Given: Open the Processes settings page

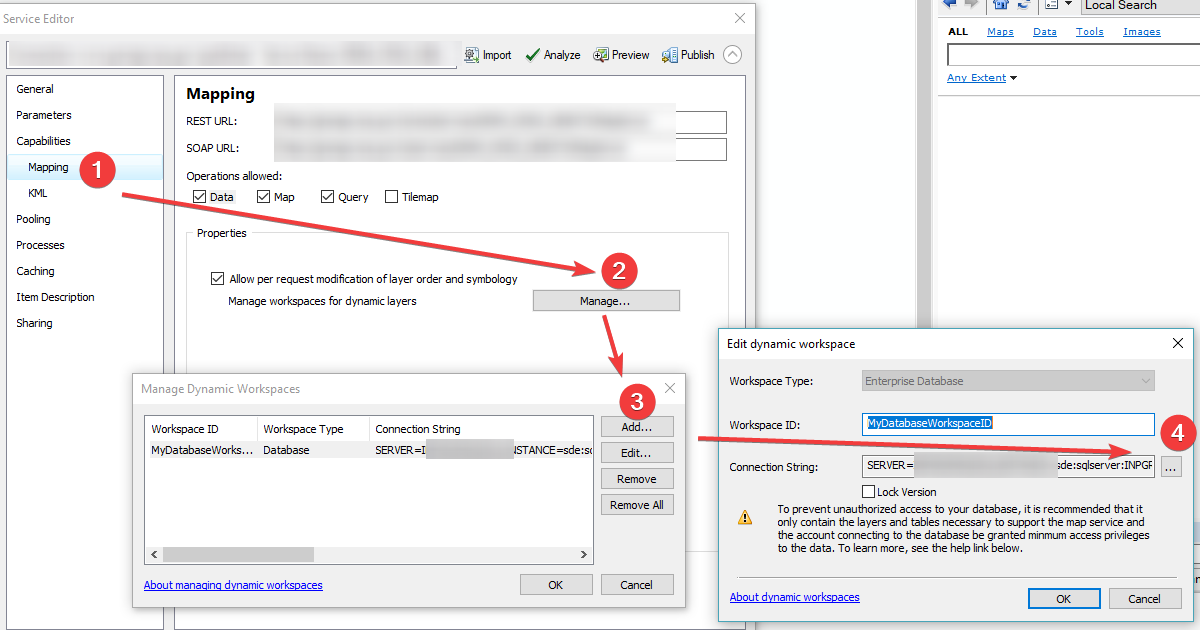Looking at the screenshot, I should coord(40,245).
